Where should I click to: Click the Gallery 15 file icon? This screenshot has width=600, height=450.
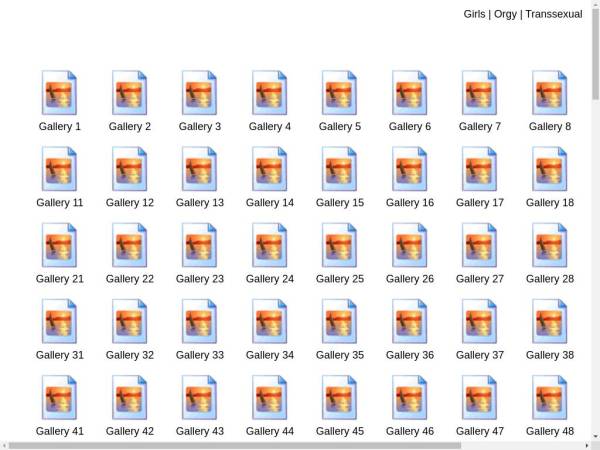click(x=339, y=169)
